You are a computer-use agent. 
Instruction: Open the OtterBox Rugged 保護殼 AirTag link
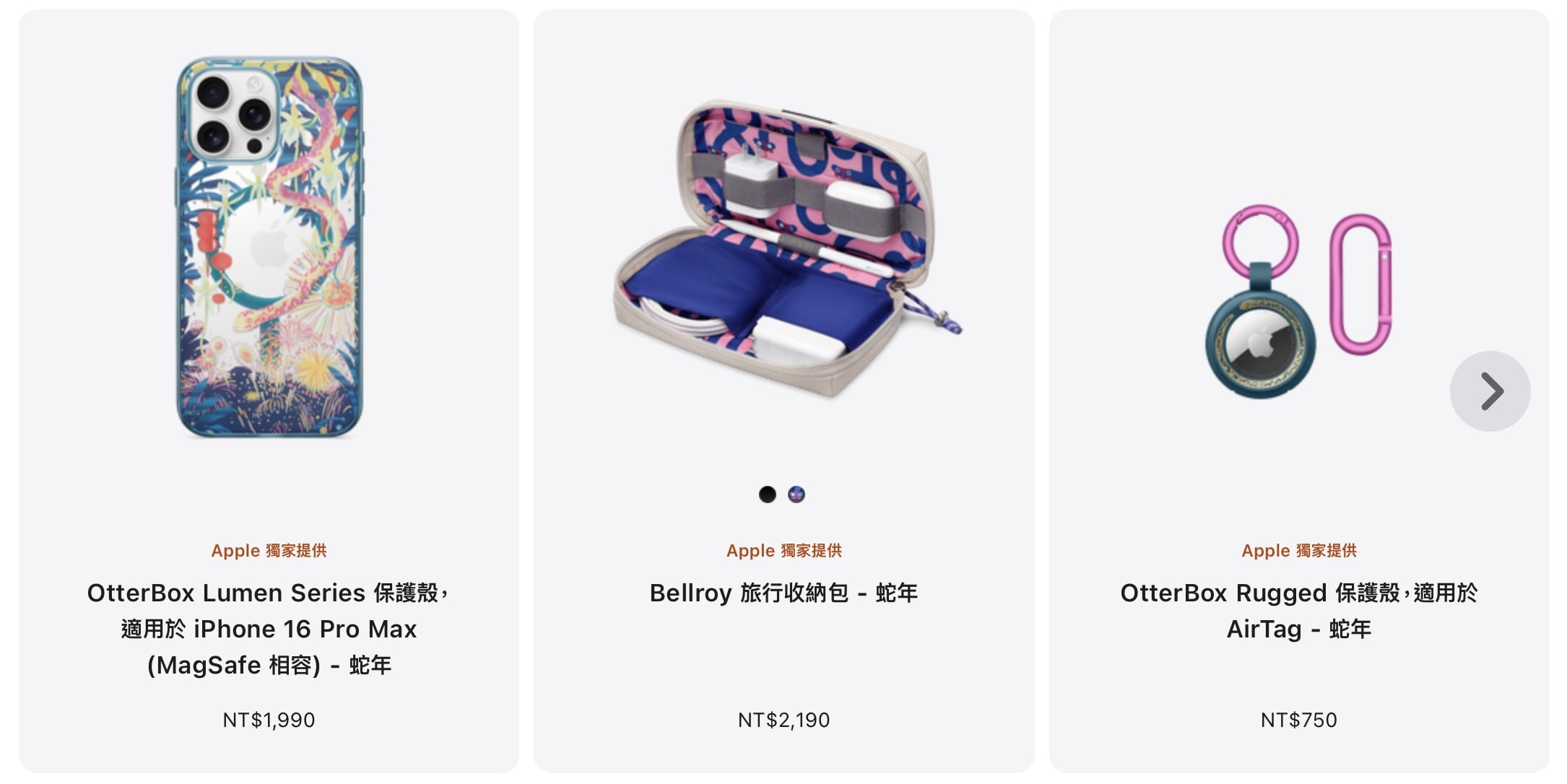click(x=1298, y=611)
